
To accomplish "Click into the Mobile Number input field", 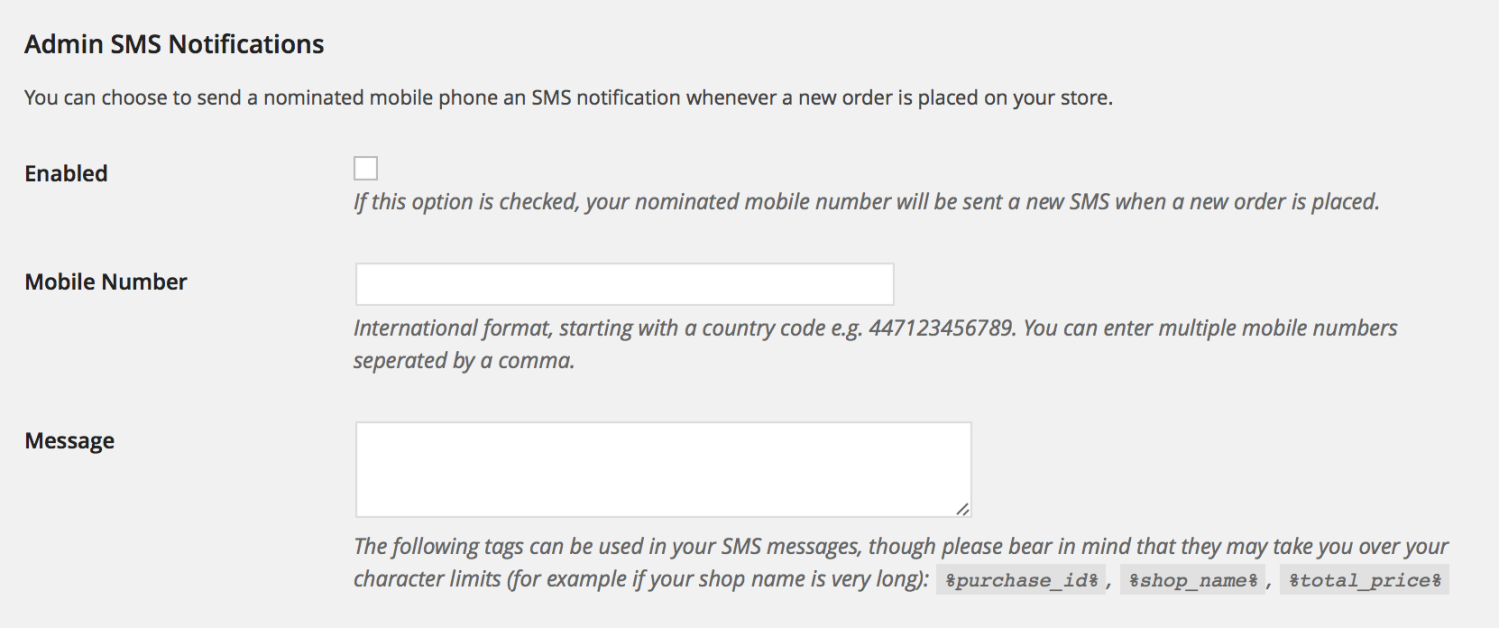I will click(x=624, y=284).
